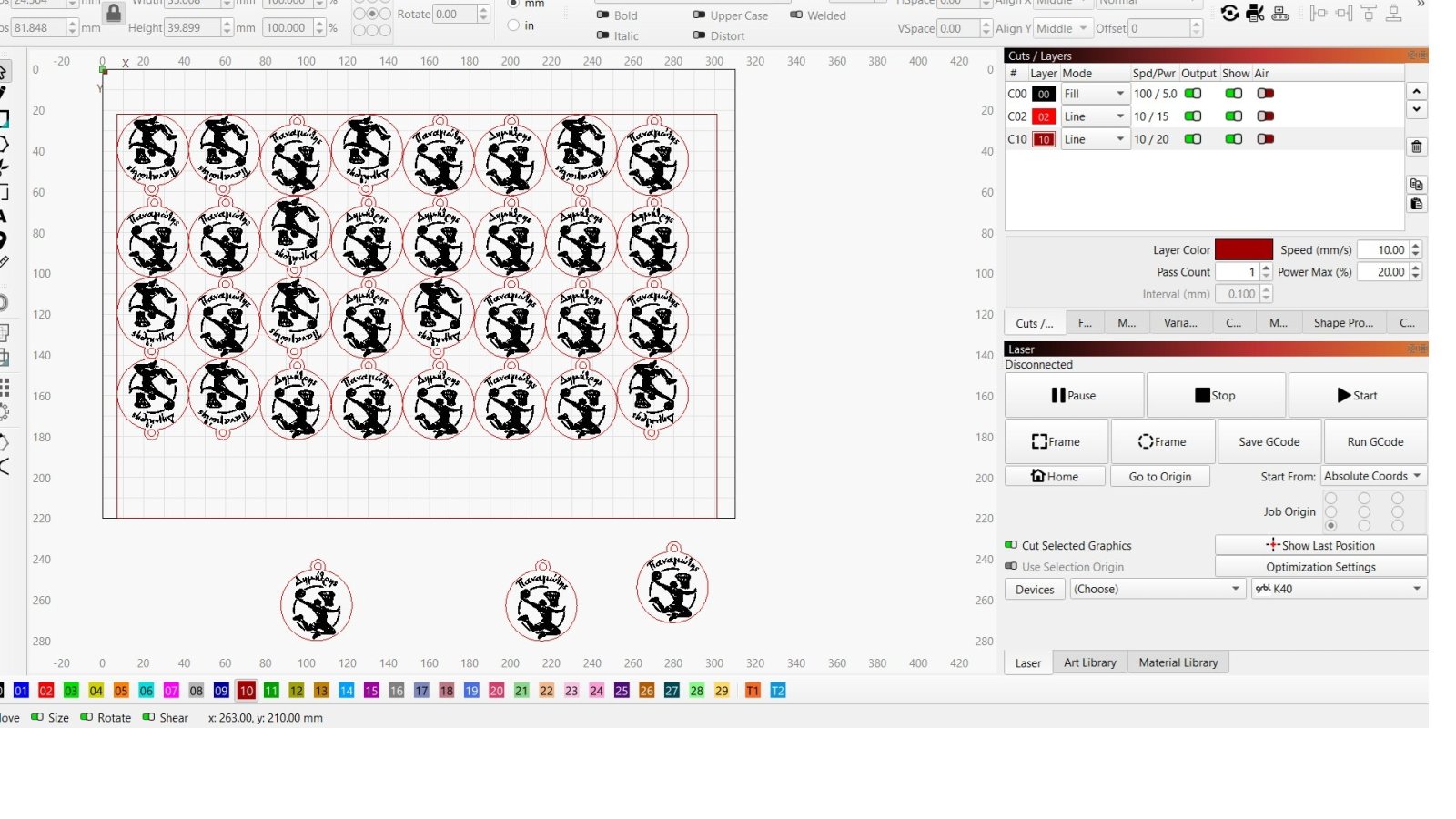The height and width of the screenshot is (819, 1456).
Task: Click the Save GCode button
Action: coord(1269,441)
